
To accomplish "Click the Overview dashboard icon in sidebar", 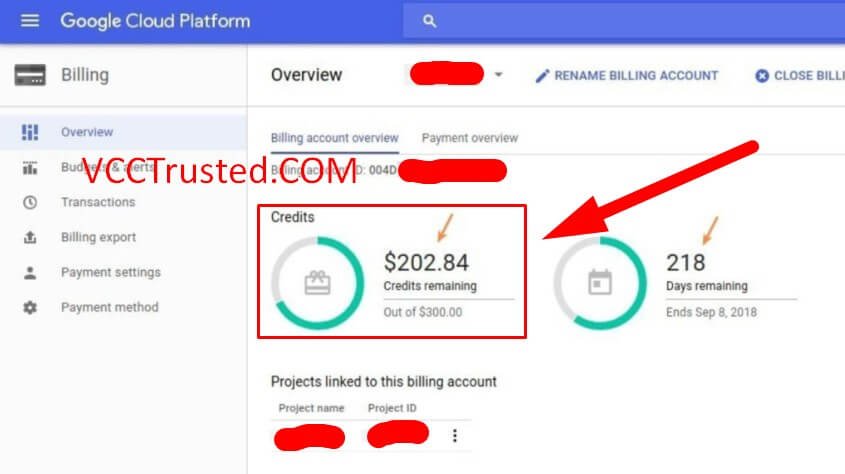I will 30,132.
